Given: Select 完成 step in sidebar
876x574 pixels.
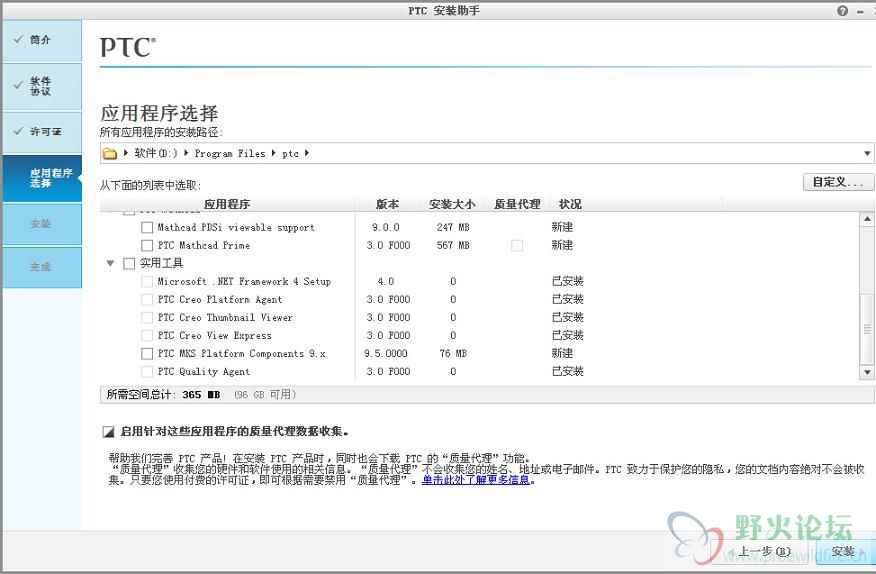Looking at the screenshot, I should (x=42, y=267).
